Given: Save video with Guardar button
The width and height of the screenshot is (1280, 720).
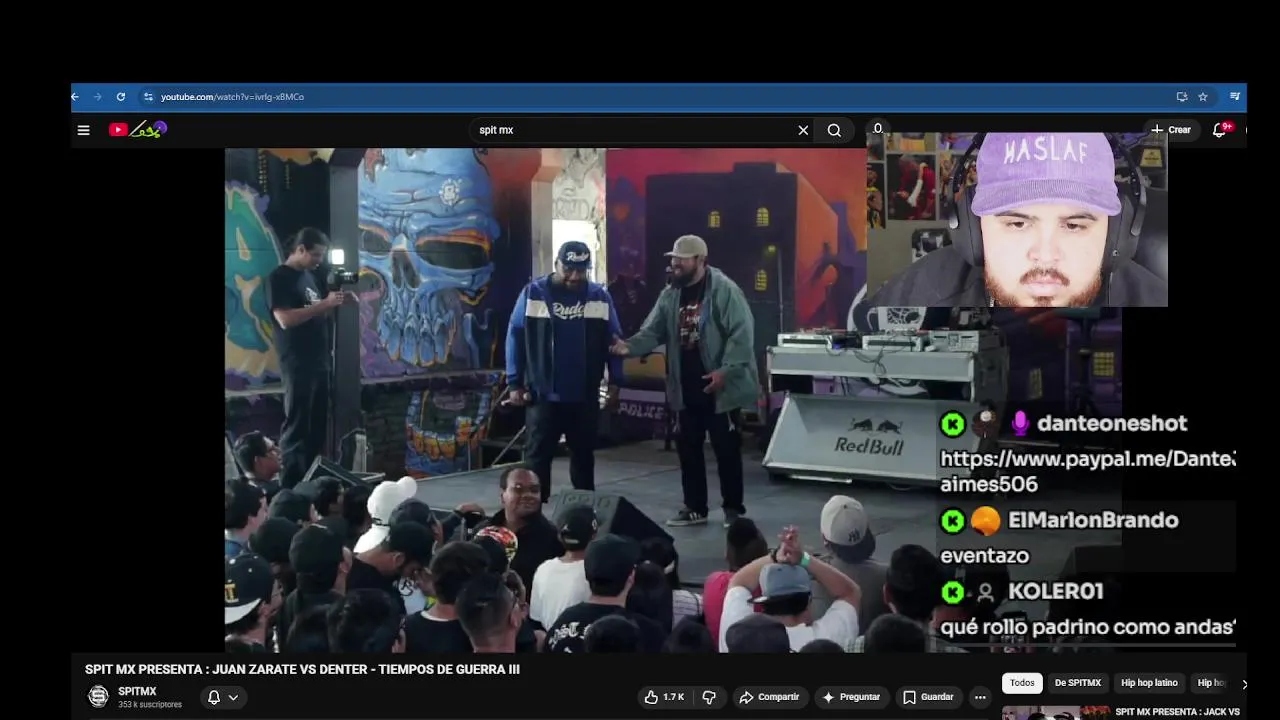Looking at the screenshot, I should tap(928, 697).
